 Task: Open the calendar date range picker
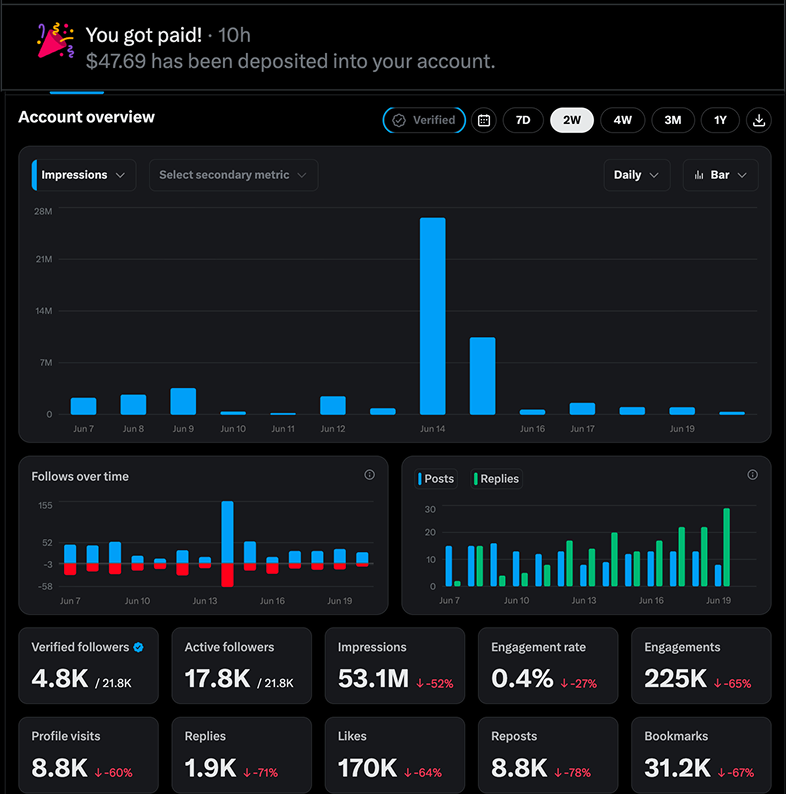pyautogui.click(x=484, y=120)
